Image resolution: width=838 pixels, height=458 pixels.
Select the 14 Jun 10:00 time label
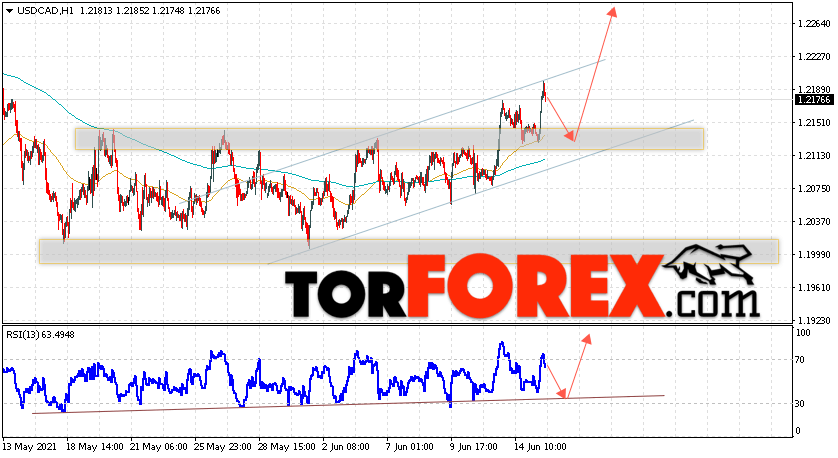[540, 447]
